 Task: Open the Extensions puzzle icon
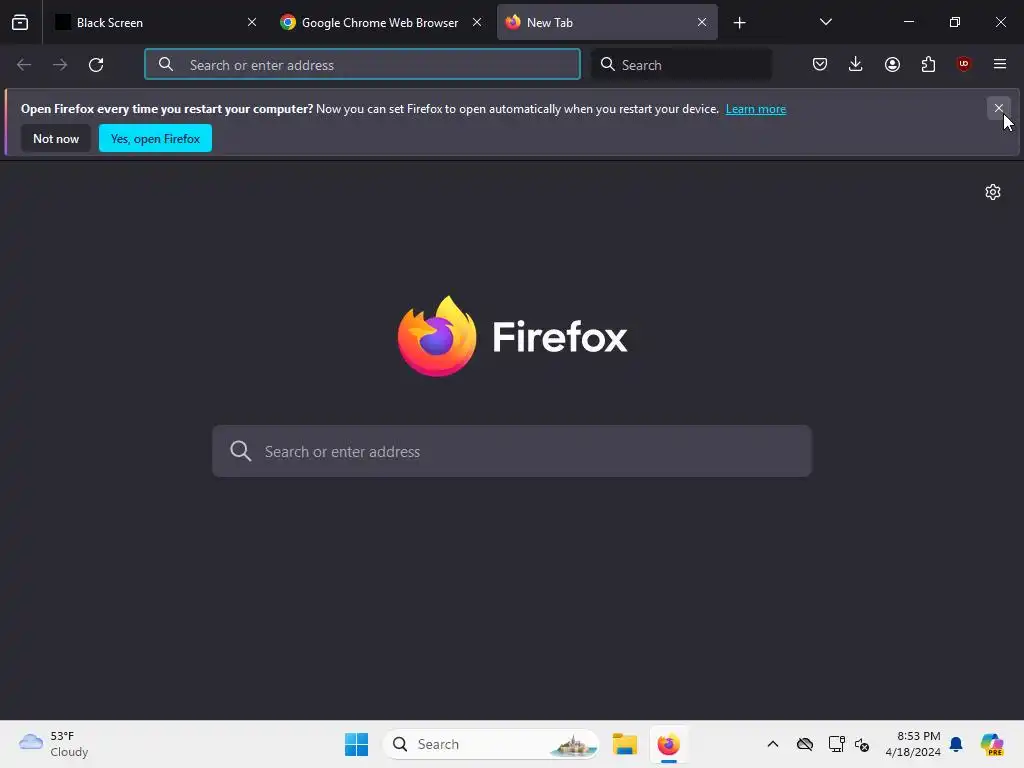click(x=928, y=64)
